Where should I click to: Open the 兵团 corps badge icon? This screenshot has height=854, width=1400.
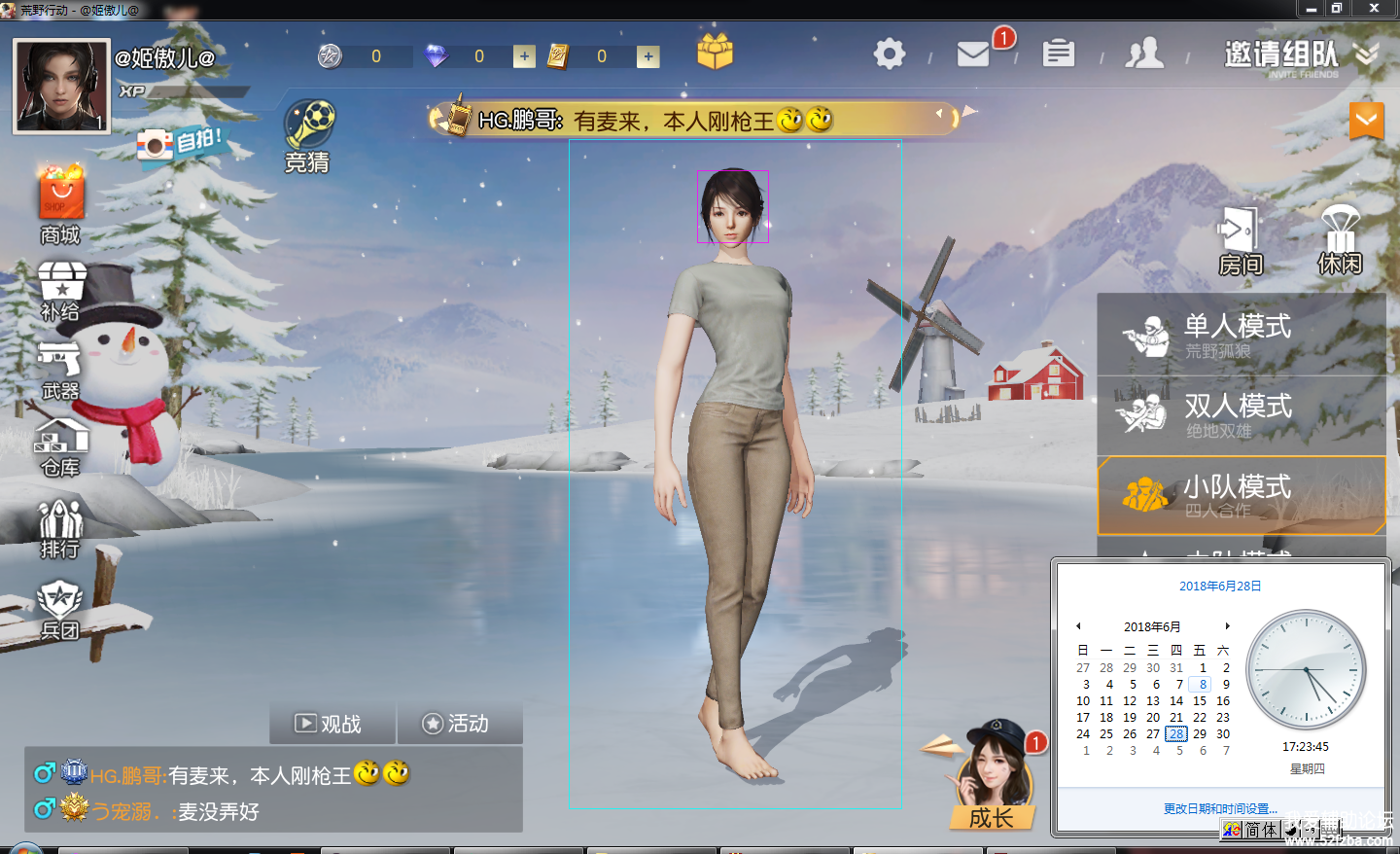pyautogui.click(x=59, y=610)
